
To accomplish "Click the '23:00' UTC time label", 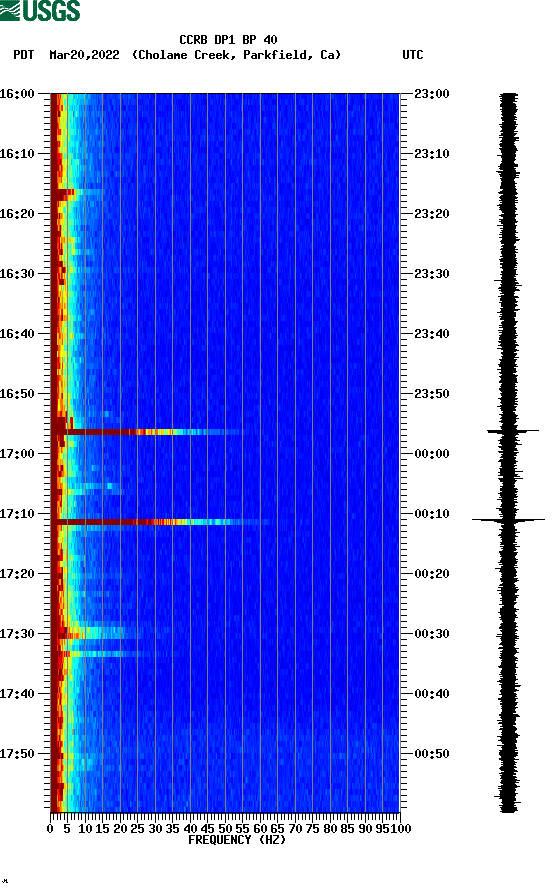I will (x=432, y=94).
